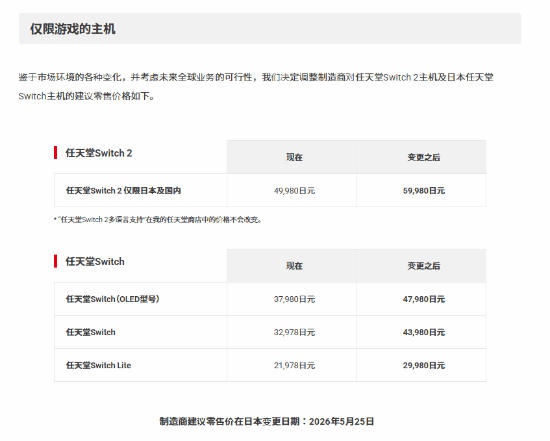Click the 43,980日元 Switch new price
The height and width of the screenshot is (441, 550).
424,332
